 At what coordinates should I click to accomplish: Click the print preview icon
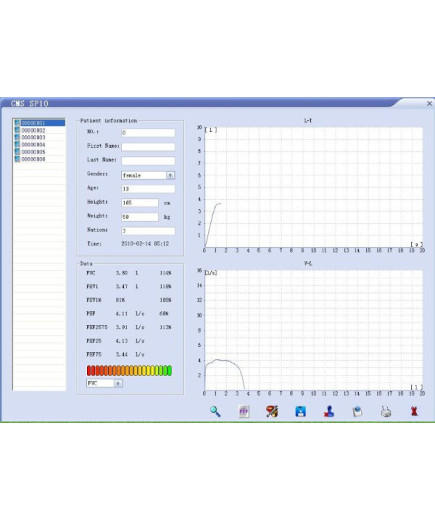pyautogui.click(x=357, y=411)
